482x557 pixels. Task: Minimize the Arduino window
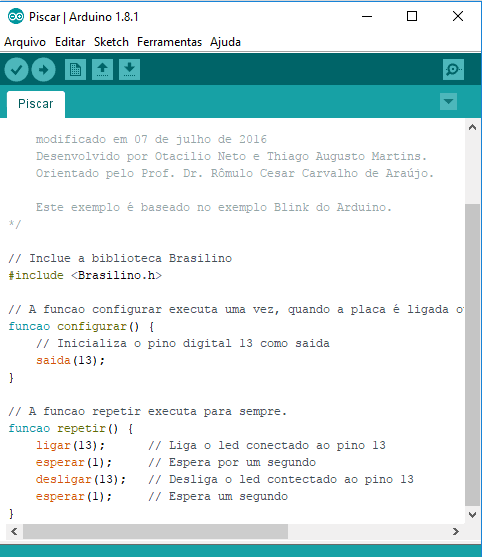coord(367,16)
